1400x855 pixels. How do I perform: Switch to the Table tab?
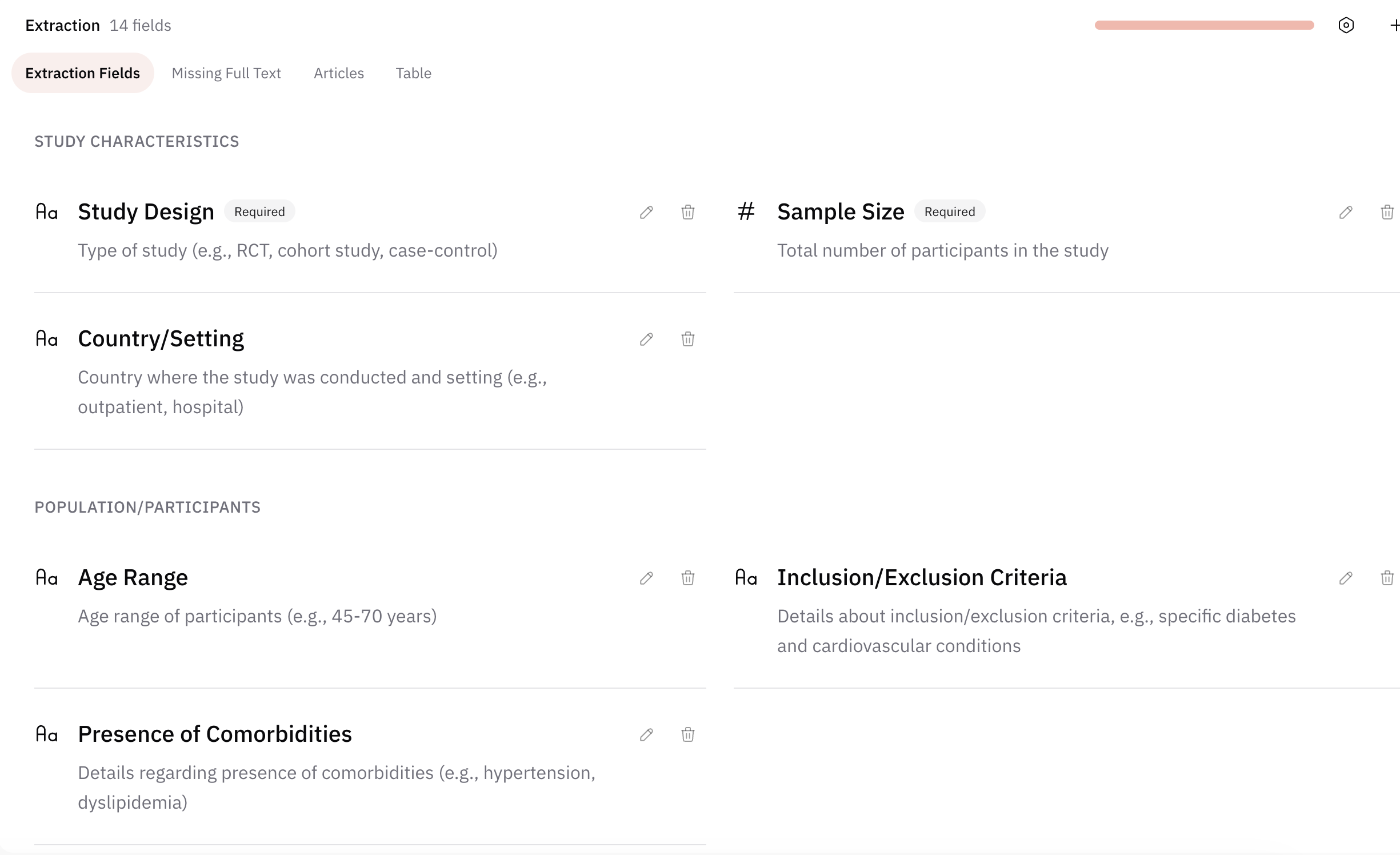click(414, 73)
